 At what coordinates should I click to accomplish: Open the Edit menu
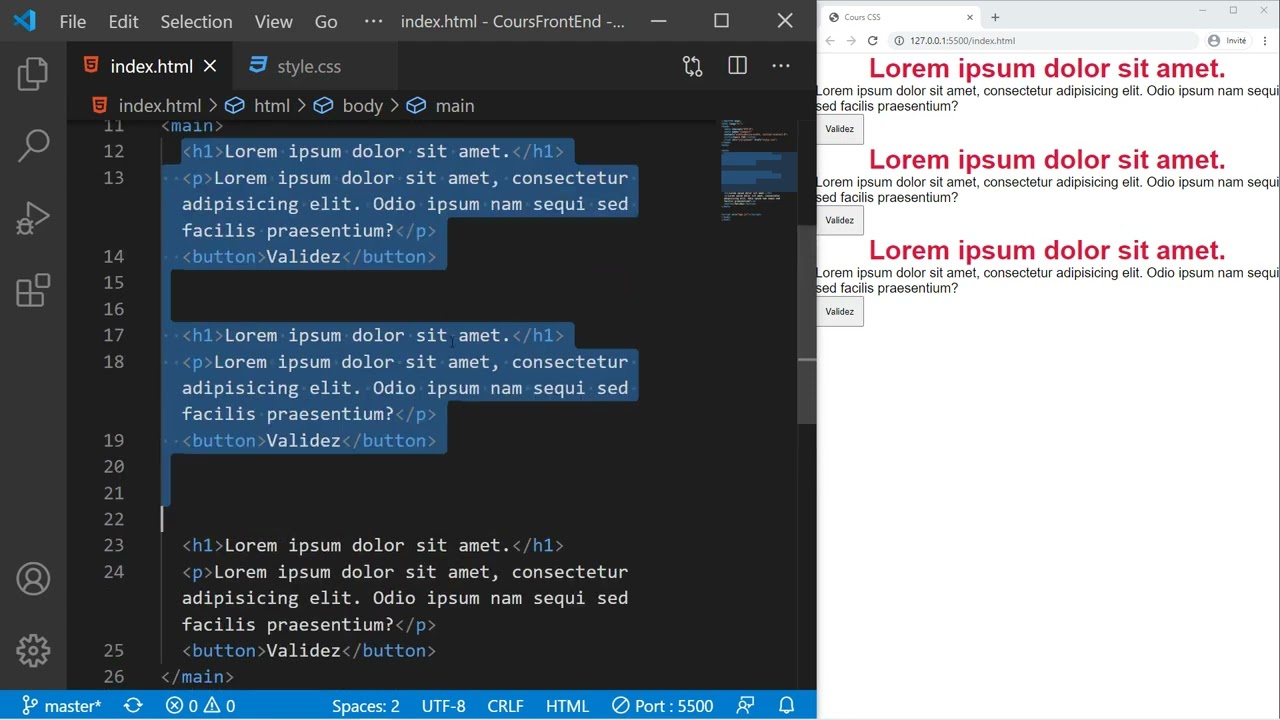click(123, 21)
